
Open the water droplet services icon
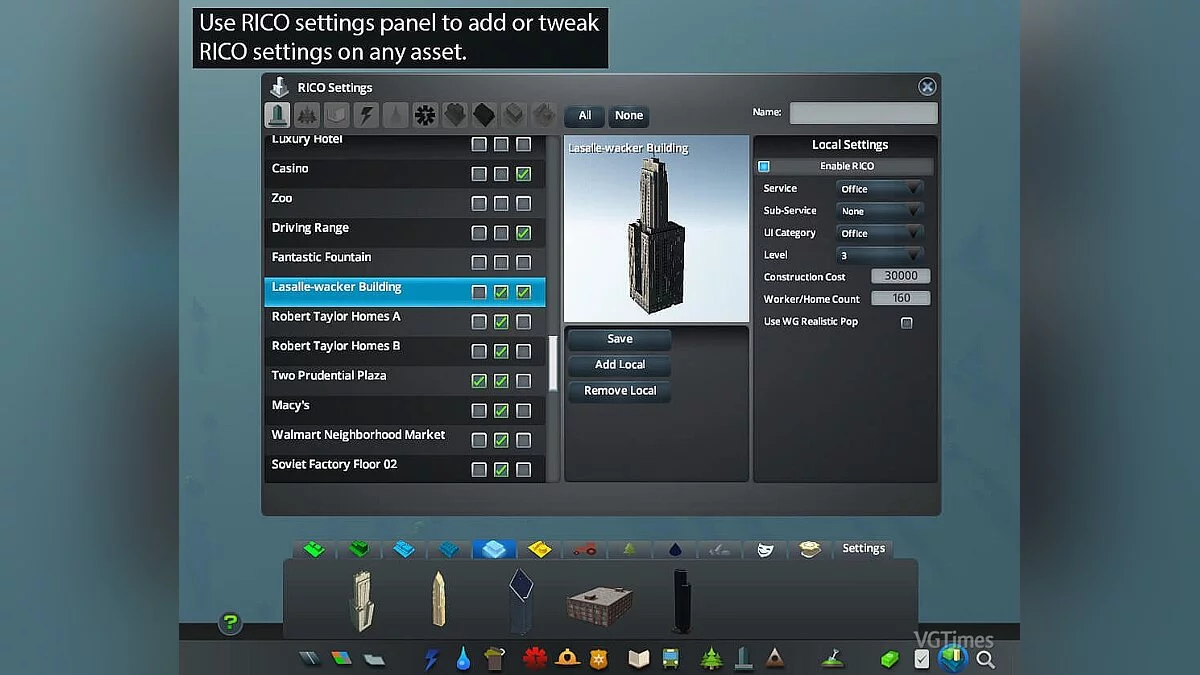tap(462, 659)
